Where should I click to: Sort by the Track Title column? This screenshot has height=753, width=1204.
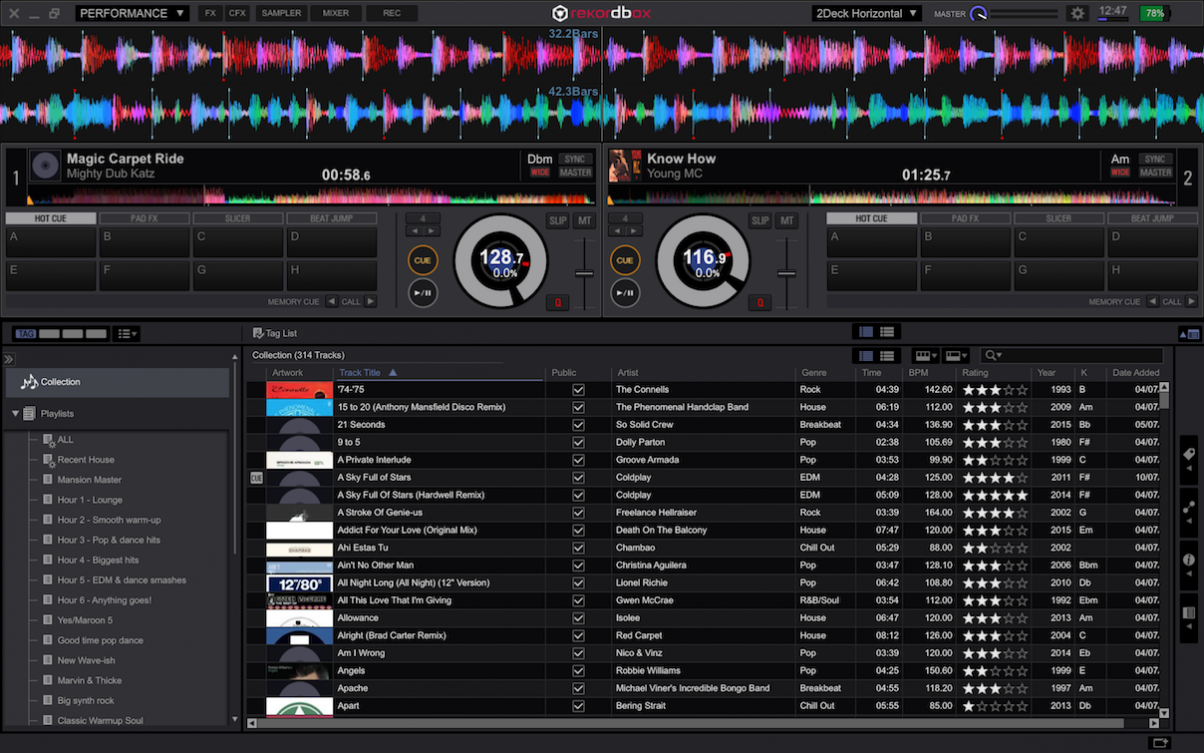click(440, 372)
